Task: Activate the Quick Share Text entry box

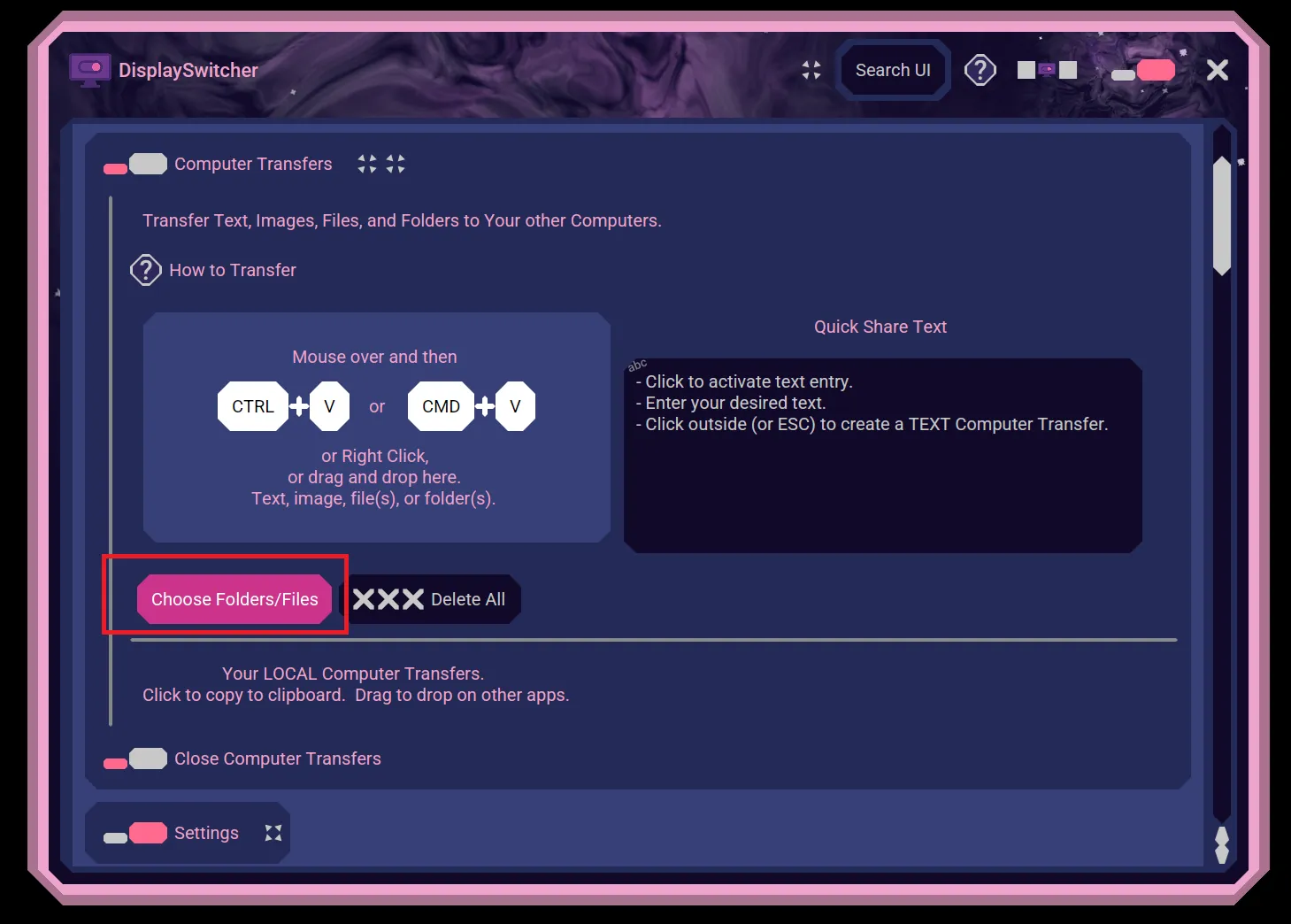Action: tap(883, 456)
